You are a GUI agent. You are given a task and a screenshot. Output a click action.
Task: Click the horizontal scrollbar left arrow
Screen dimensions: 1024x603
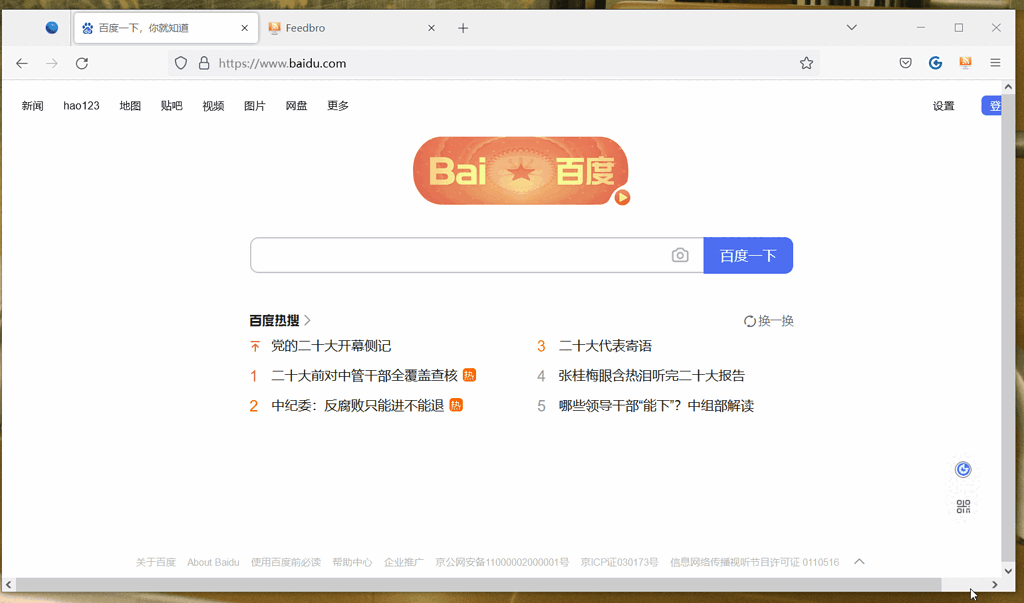coord(8,585)
